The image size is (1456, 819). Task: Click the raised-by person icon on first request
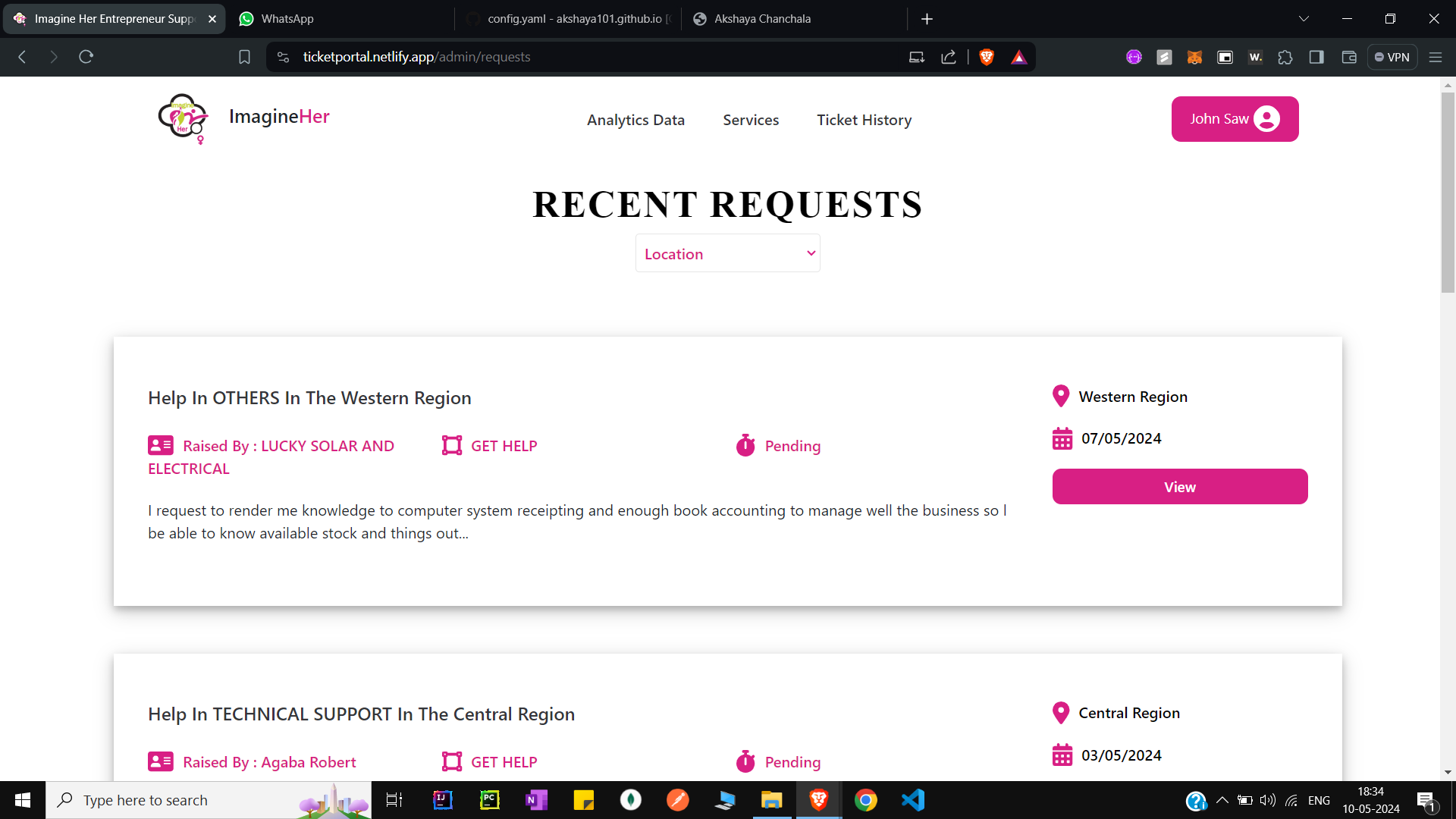point(159,445)
